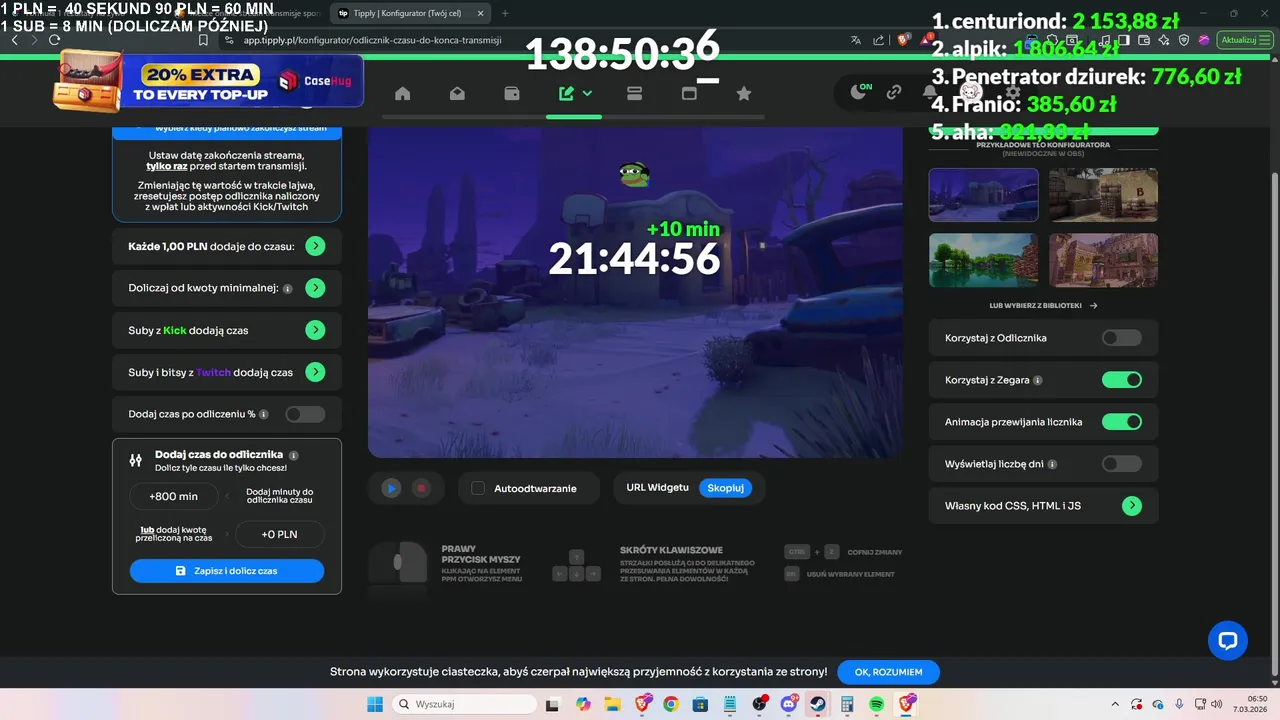Click the info icon beside Dodaj czas po odliczeniu
This screenshot has width=1280, height=720.
(264, 414)
